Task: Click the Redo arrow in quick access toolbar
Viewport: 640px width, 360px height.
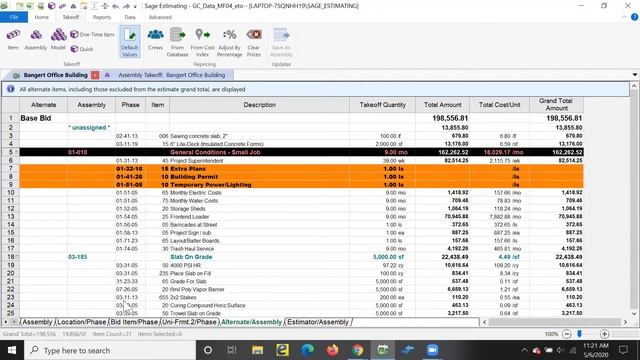Action: (x=126, y=6)
